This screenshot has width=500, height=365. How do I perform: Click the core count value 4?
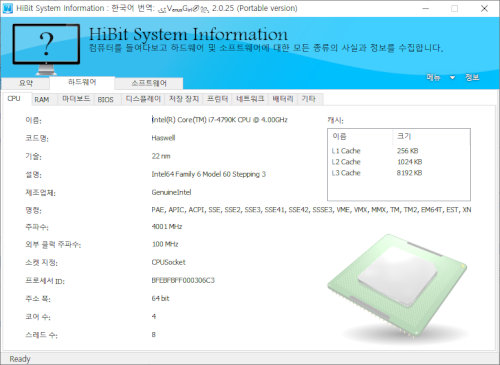pyautogui.click(x=154, y=316)
